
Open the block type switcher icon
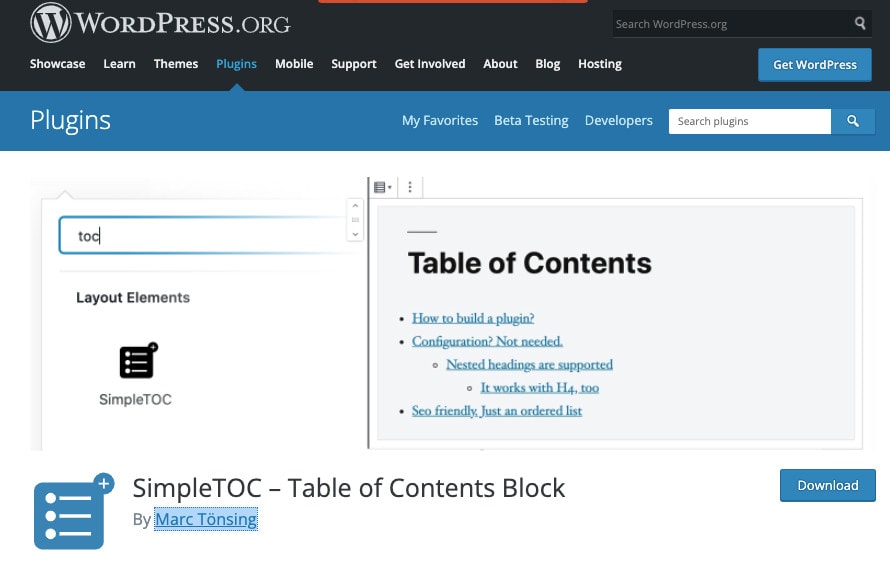click(x=383, y=187)
